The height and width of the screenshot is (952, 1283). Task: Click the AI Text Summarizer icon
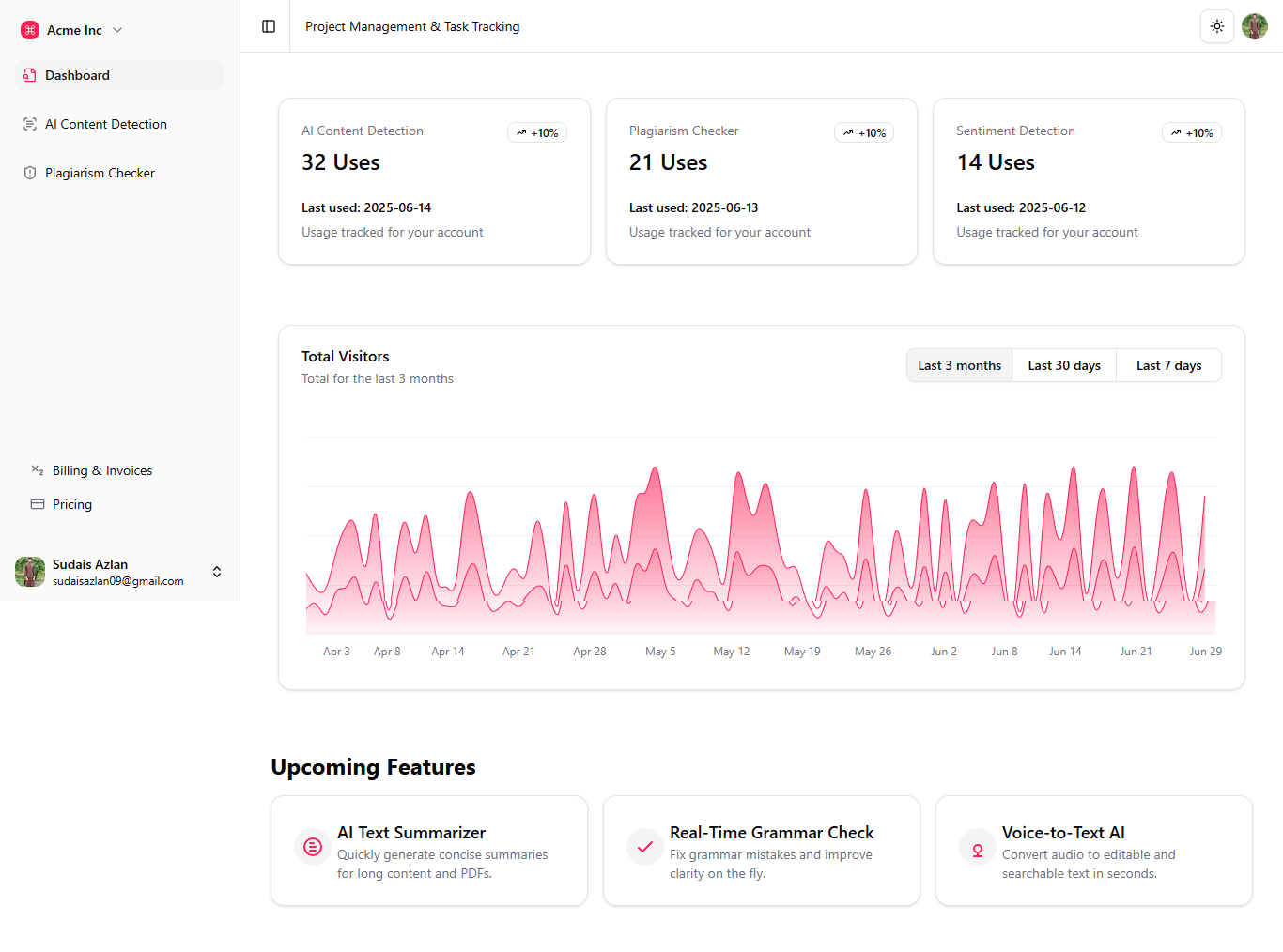coord(313,847)
